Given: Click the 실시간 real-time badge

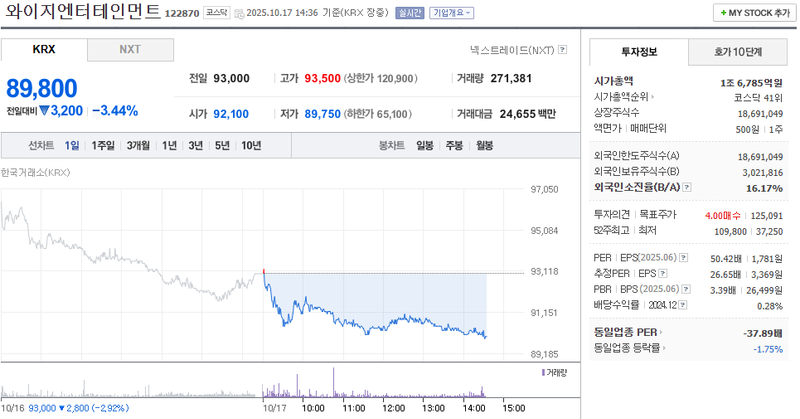Looking at the screenshot, I should [410, 14].
